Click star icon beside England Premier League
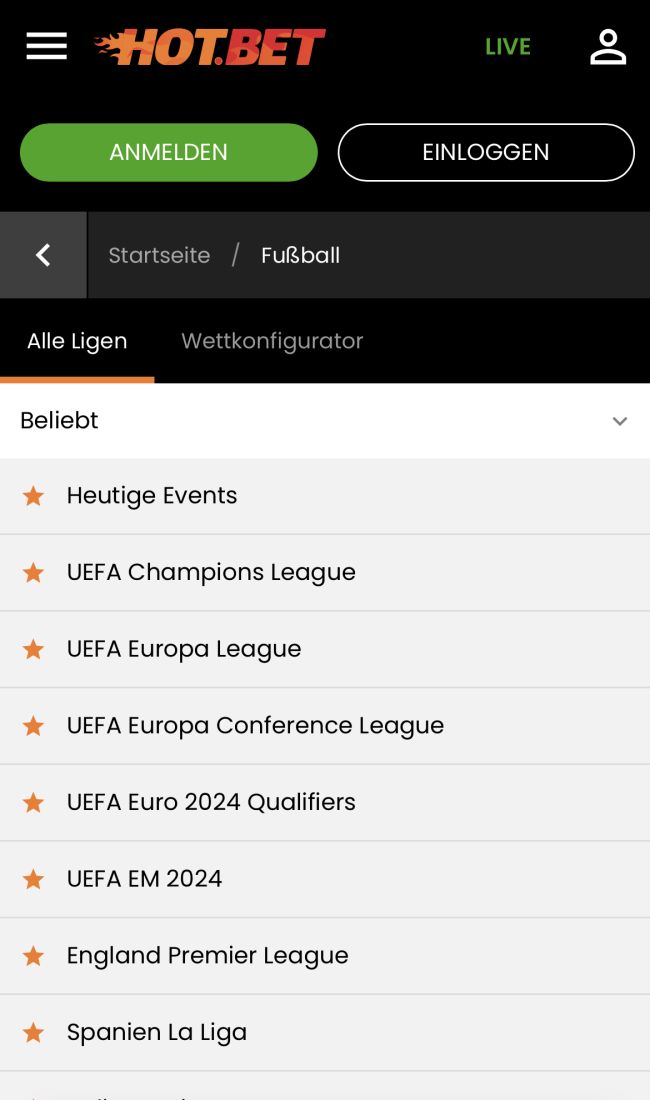 [34, 956]
